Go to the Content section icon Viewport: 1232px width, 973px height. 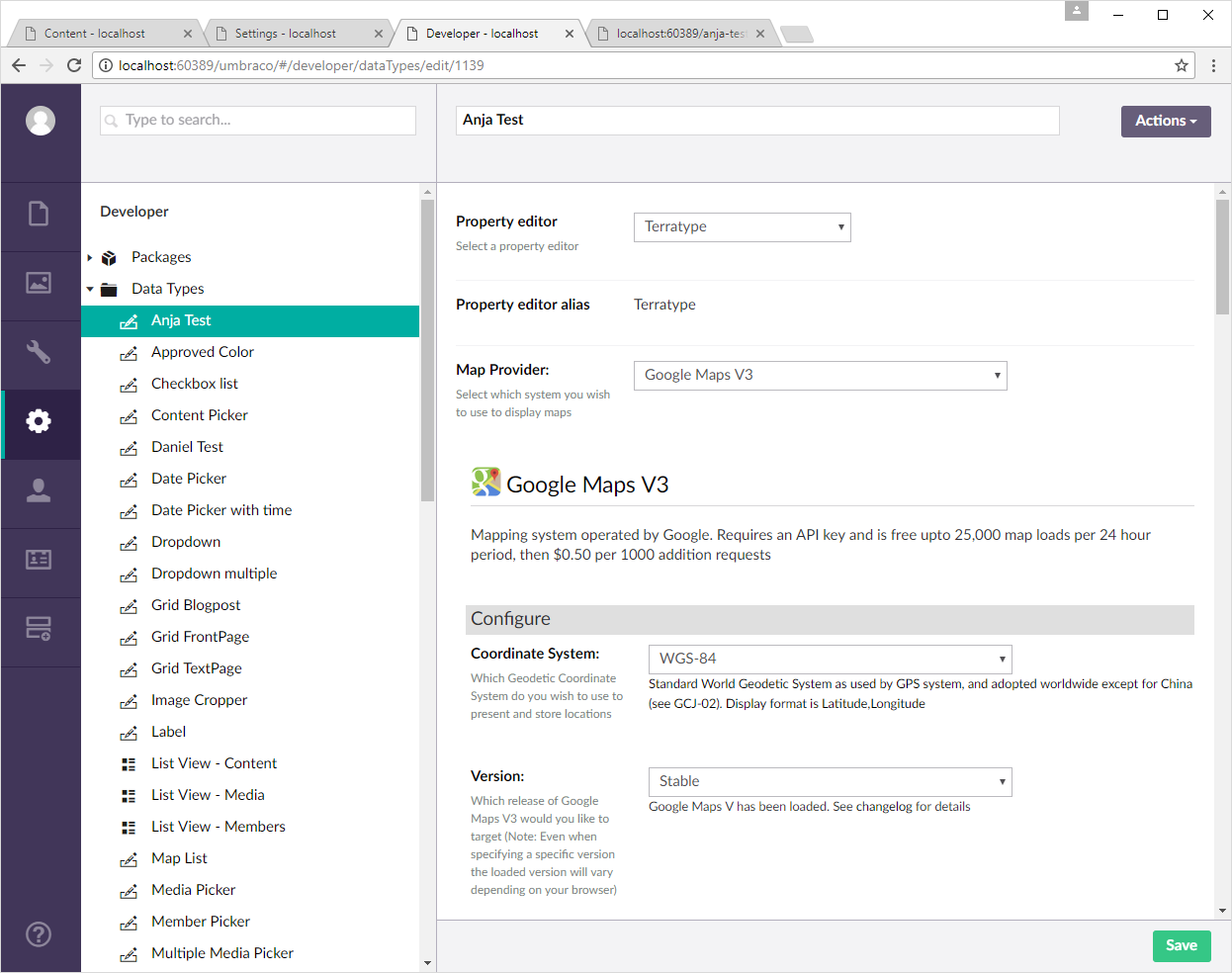[39, 214]
